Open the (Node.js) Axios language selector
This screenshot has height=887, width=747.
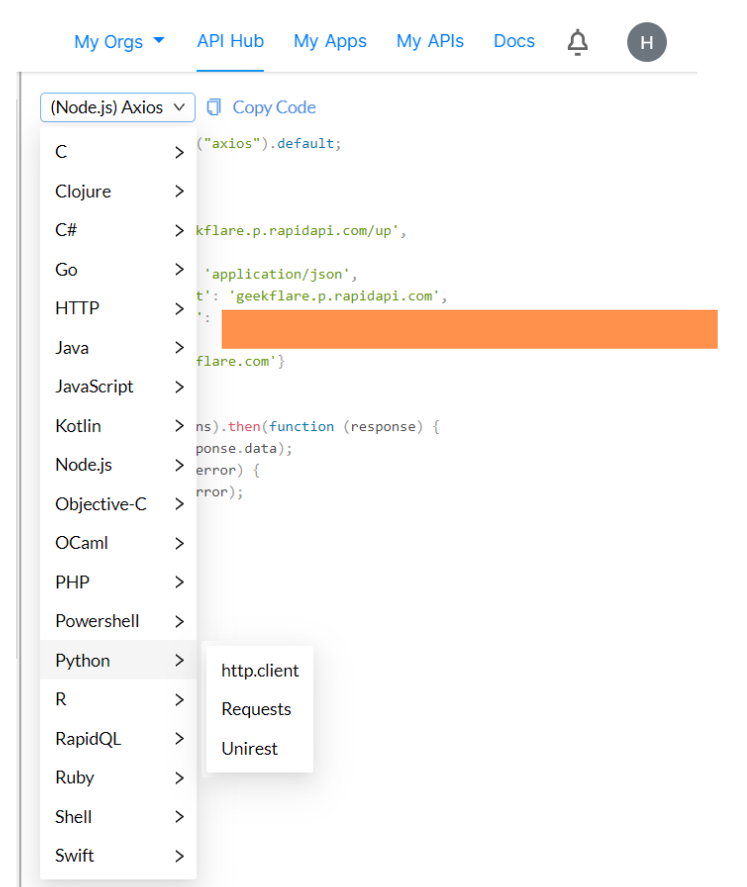[118, 107]
